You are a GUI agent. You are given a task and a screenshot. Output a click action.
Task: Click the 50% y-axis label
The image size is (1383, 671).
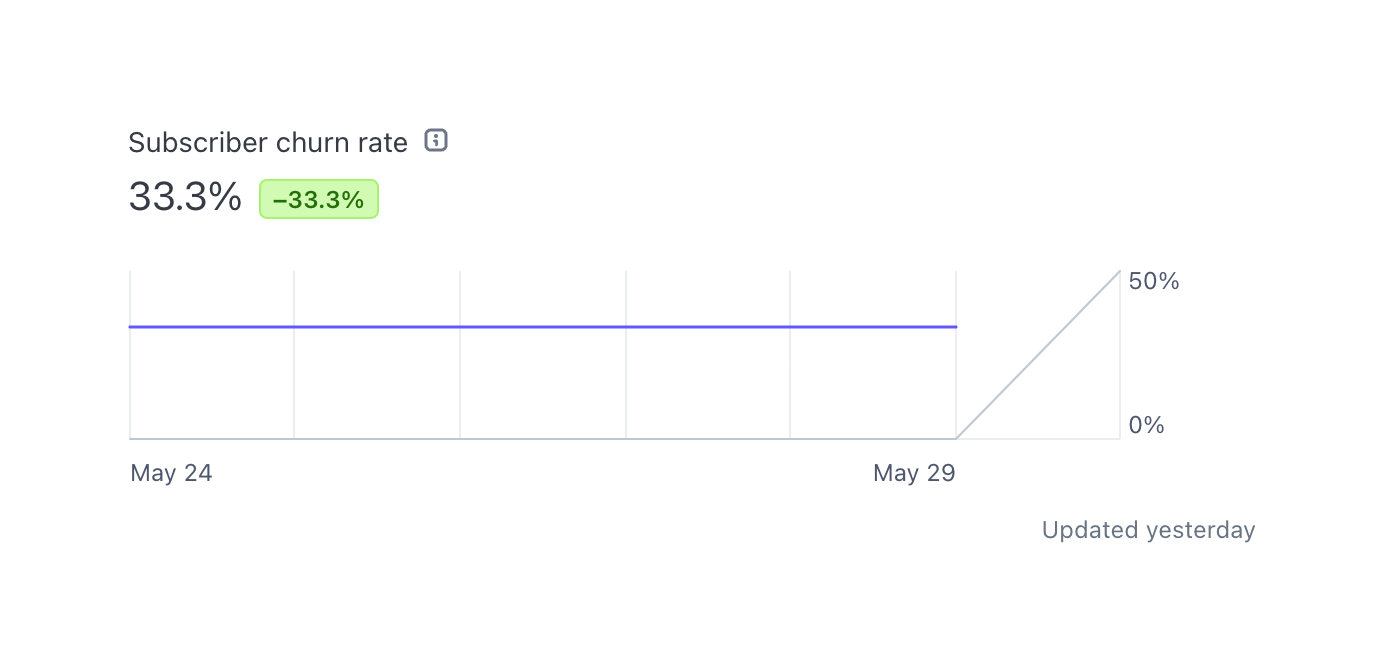[x=1154, y=282]
